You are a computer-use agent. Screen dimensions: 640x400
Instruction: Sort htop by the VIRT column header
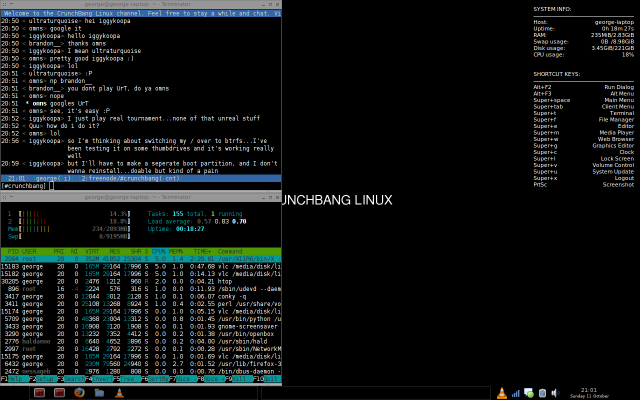pyautogui.click(x=92, y=251)
